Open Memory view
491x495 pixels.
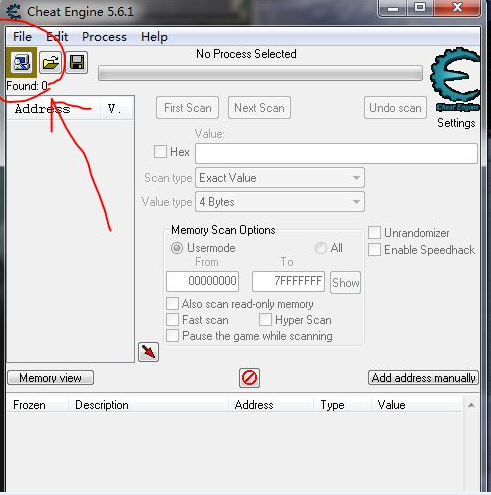(50, 378)
